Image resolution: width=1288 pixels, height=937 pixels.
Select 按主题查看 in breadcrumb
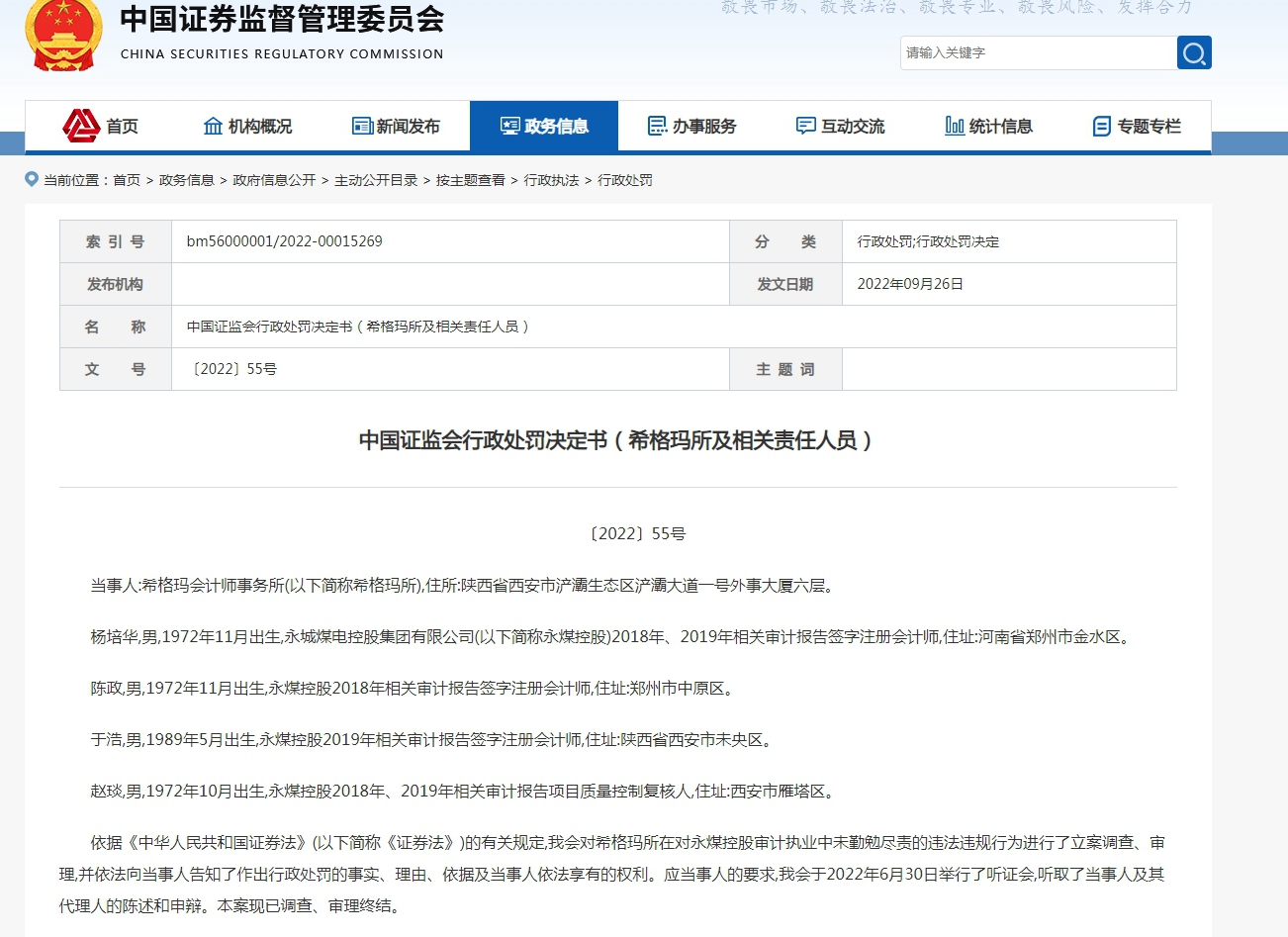pos(470,180)
